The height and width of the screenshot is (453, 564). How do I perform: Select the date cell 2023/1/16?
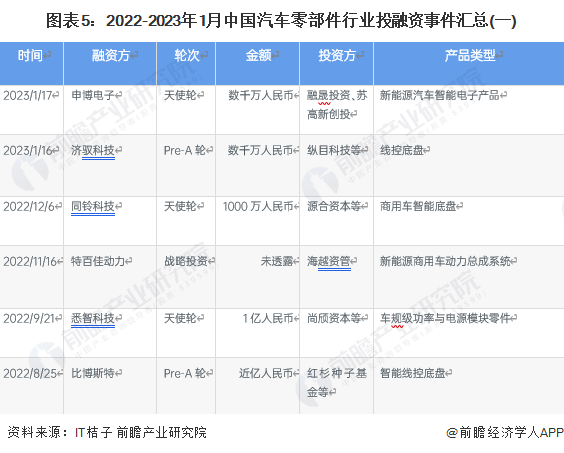[32, 166]
